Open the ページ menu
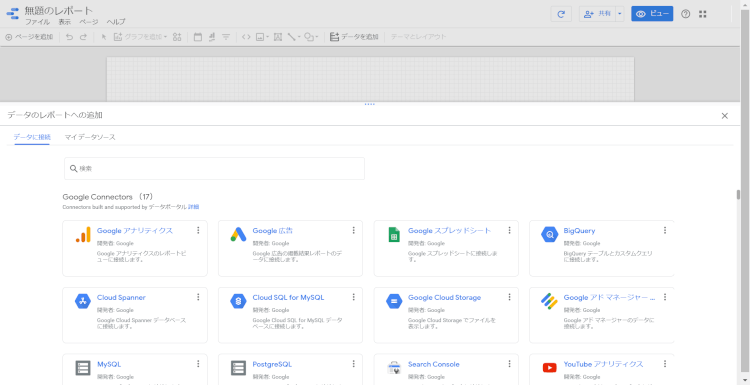The height and width of the screenshot is (385, 750). (x=88, y=22)
